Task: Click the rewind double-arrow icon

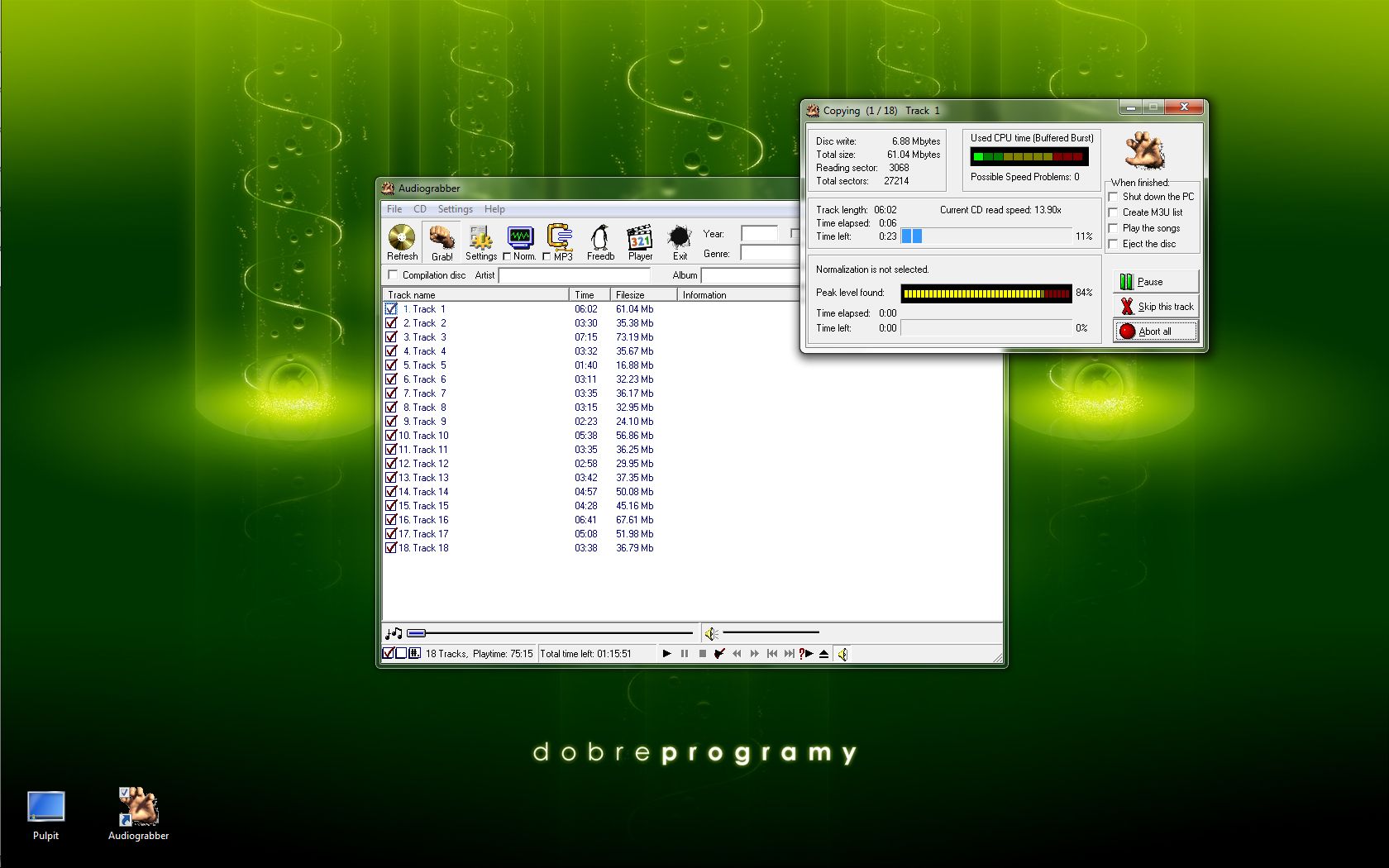Action: point(737,654)
